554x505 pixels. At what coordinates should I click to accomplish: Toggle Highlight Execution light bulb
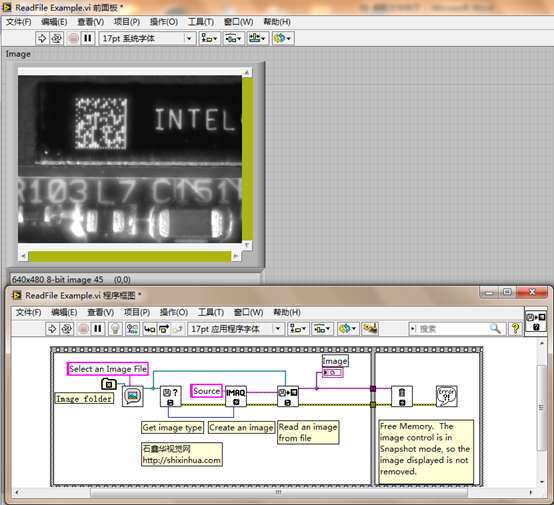(115, 329)
